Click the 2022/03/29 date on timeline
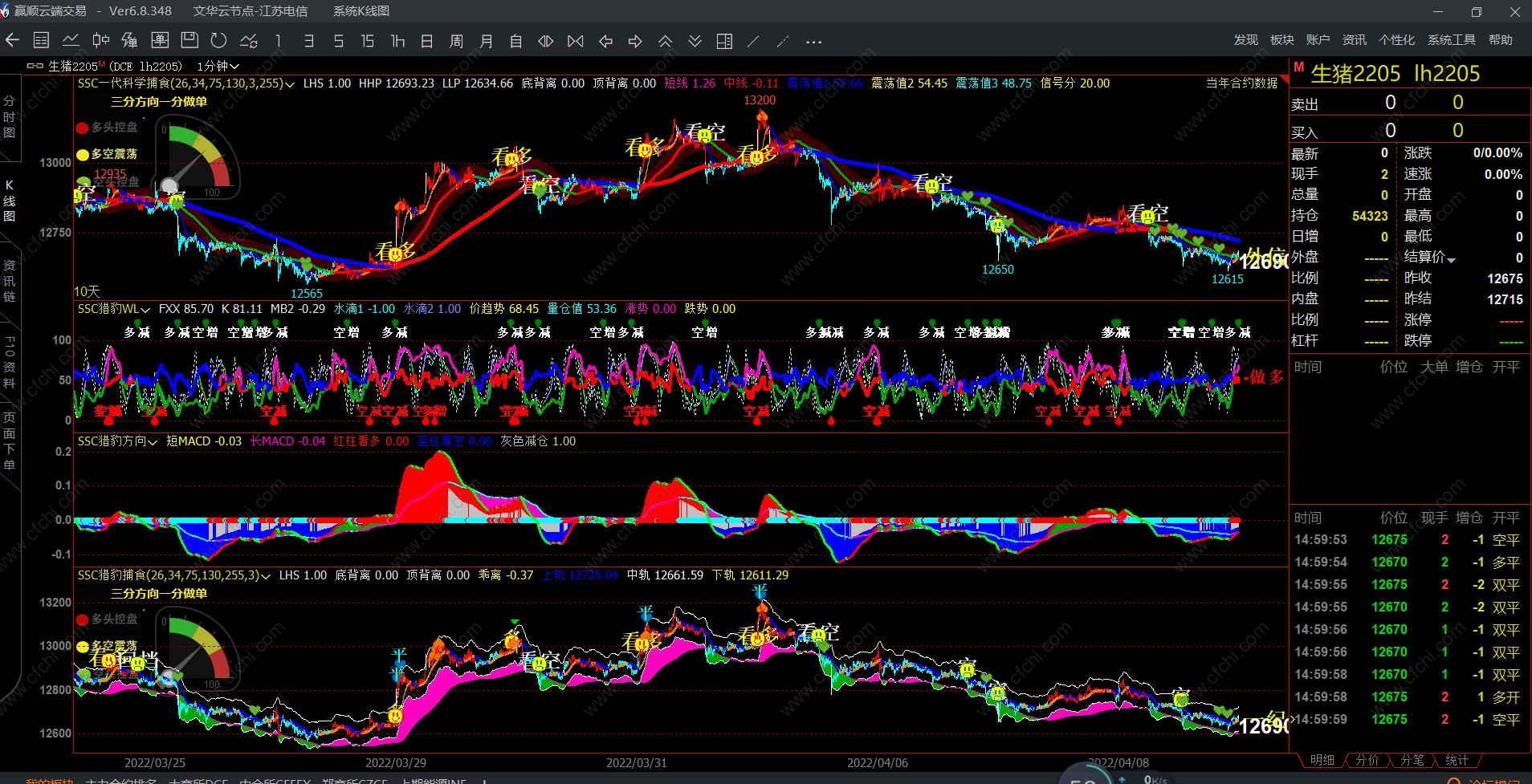Screen dimensions: 1532x784 [394, 762]
